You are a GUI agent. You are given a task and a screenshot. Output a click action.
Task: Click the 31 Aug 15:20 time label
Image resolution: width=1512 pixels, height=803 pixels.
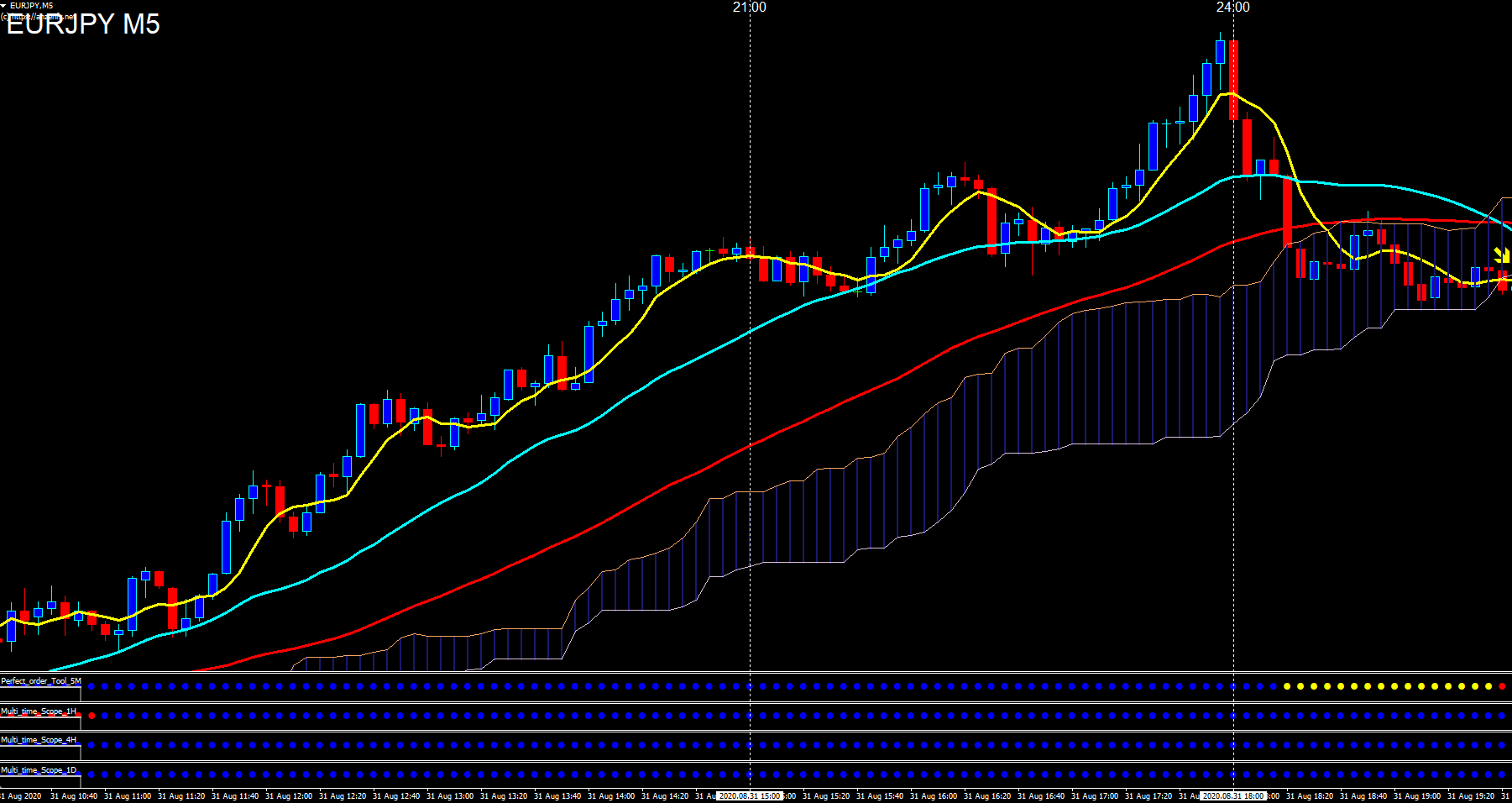(x=826, y=796)
